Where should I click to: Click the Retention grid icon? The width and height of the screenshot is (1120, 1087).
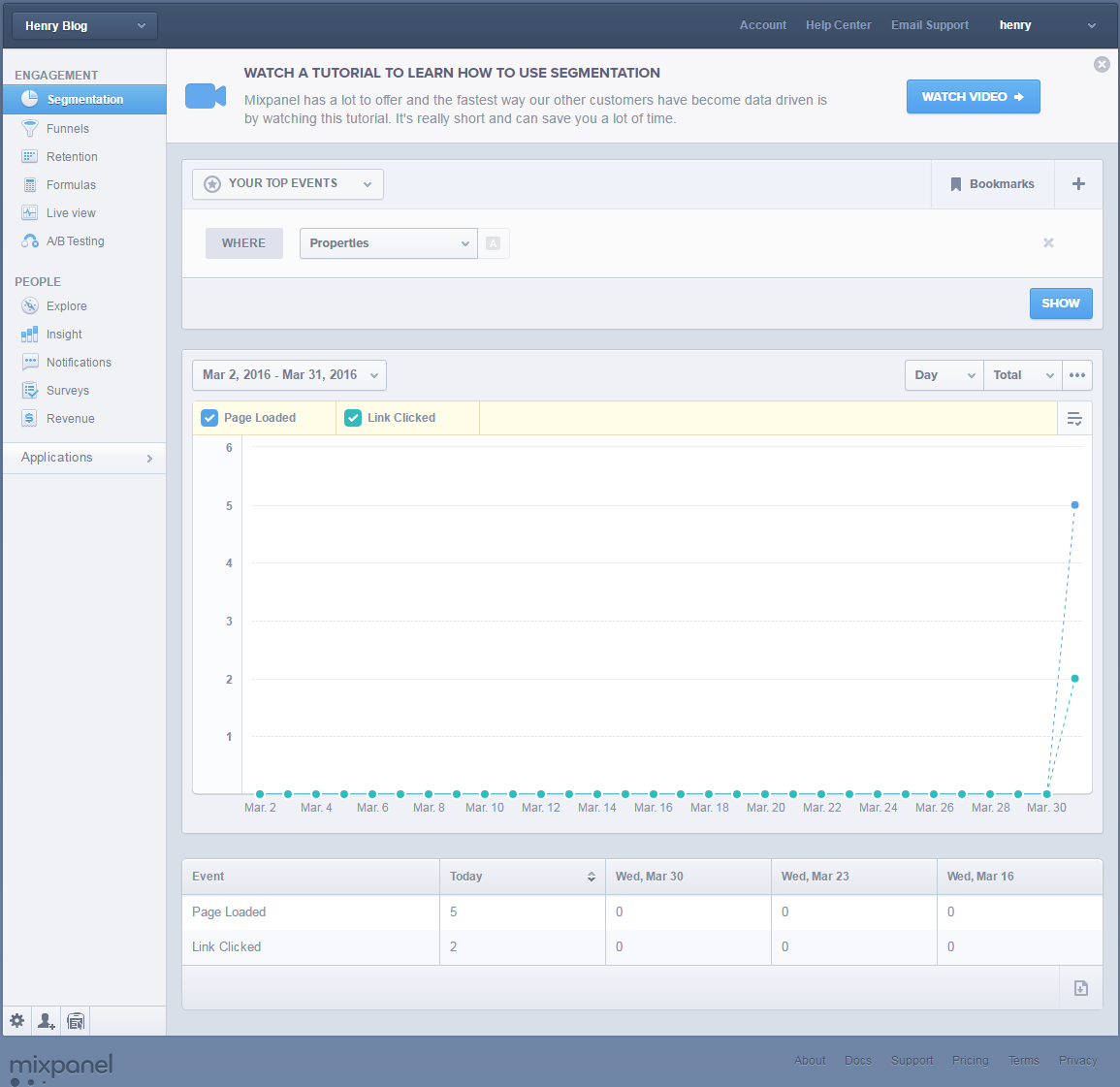point(29,156)
